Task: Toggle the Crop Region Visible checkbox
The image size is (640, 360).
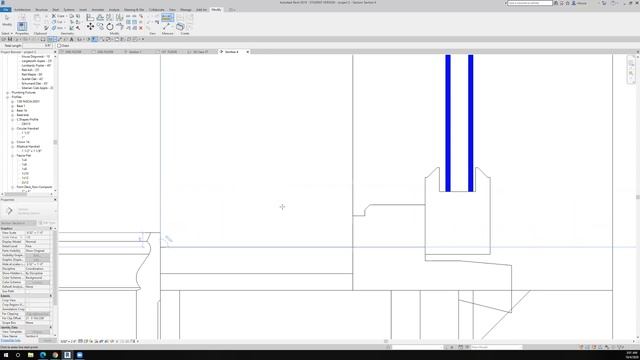Action: [x=27, y=305]
